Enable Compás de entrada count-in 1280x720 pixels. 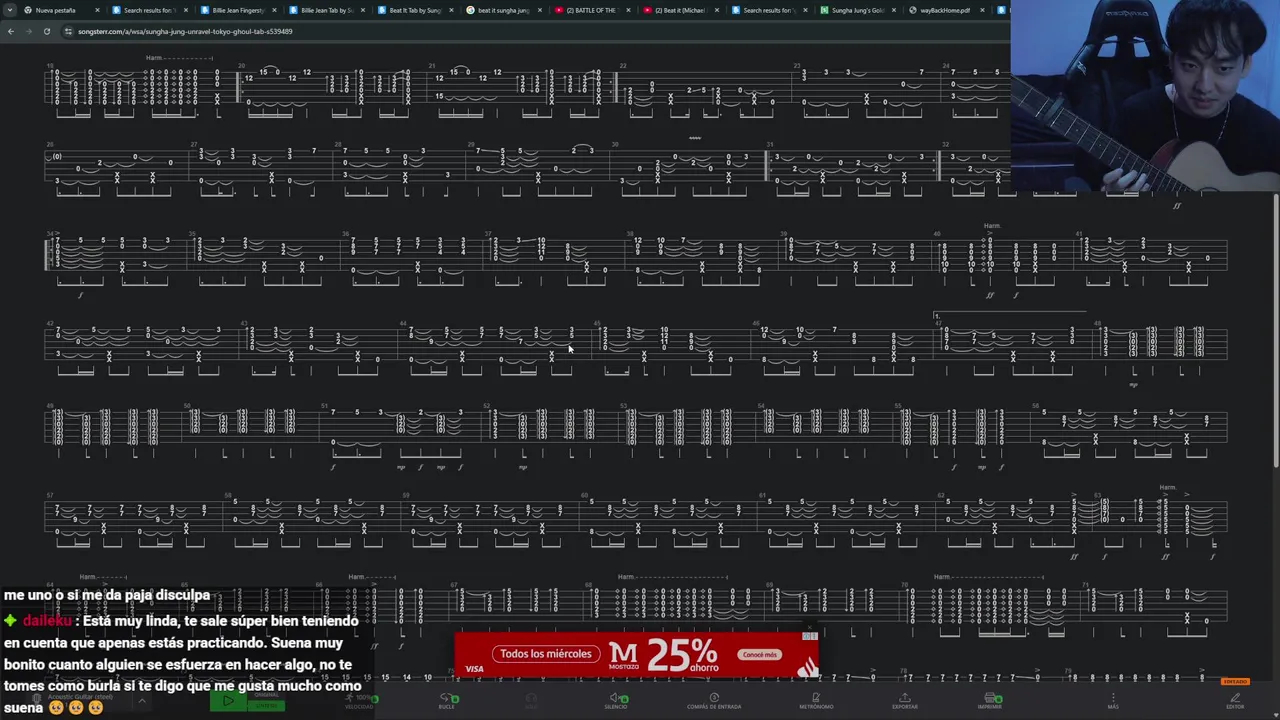(714, 701)
